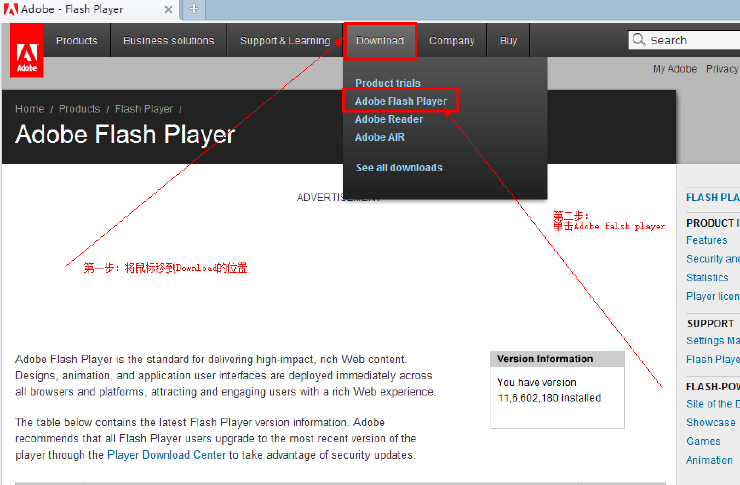Viewport: 740px width, 485px height.
Task: Click See all downloads link
Action: click(399, 167)
